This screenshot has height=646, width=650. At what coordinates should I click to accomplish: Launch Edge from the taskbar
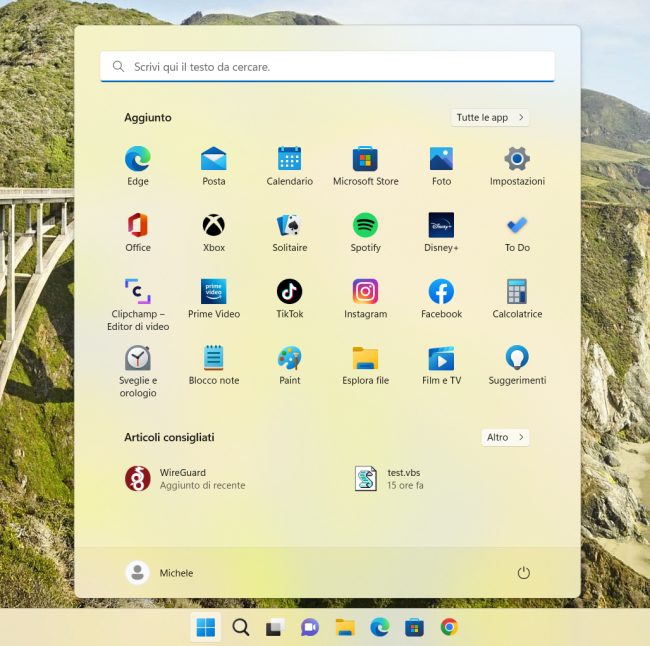pyautogui.click(x=380, y=627)
